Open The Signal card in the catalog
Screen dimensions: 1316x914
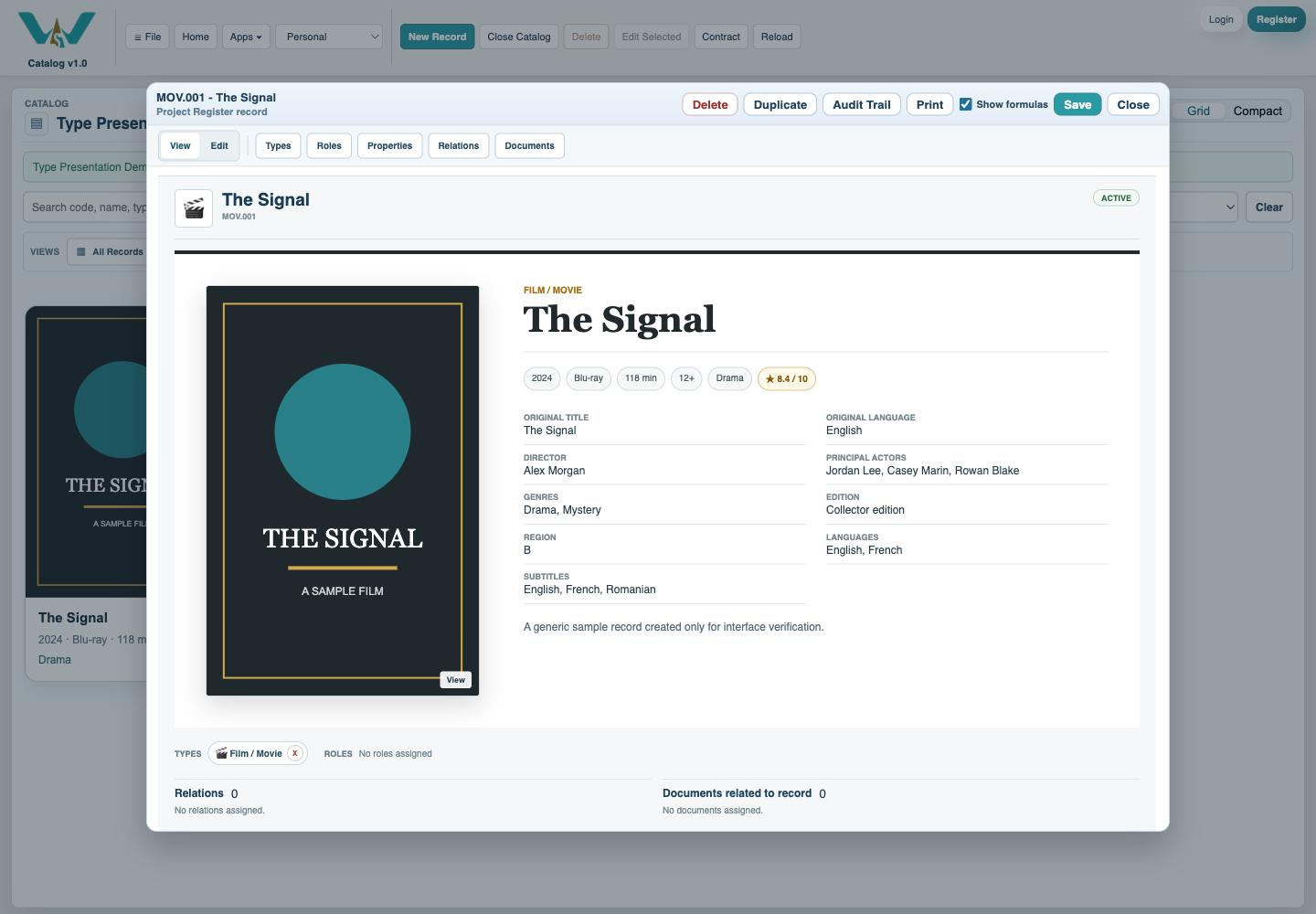tap(86, 494)
